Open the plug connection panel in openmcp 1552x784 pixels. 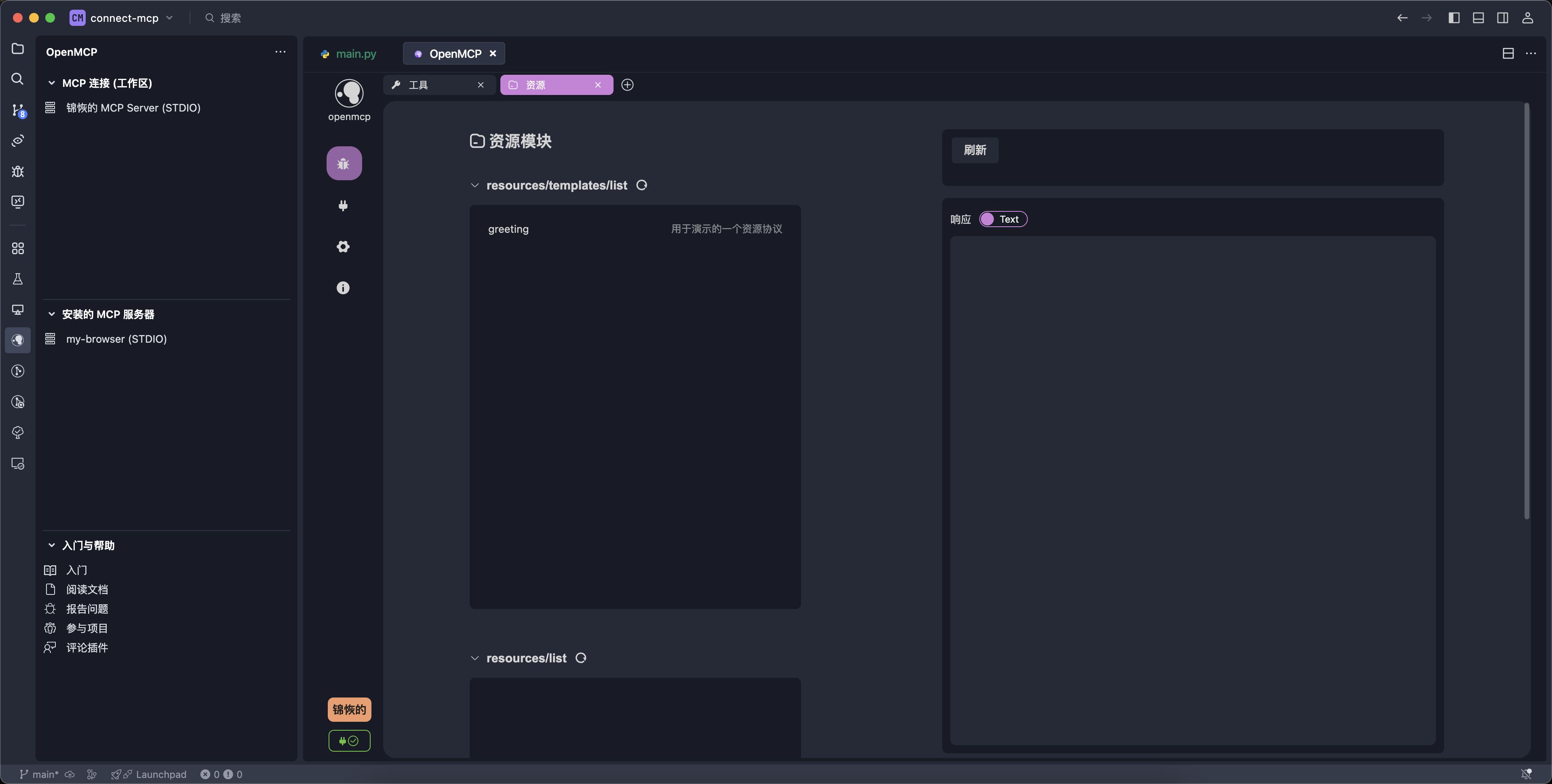pos(344,205)
